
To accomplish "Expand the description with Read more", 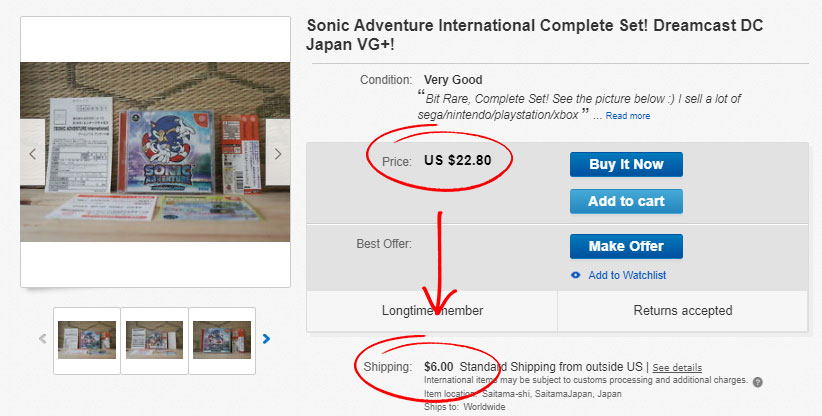I will point(627,116).
